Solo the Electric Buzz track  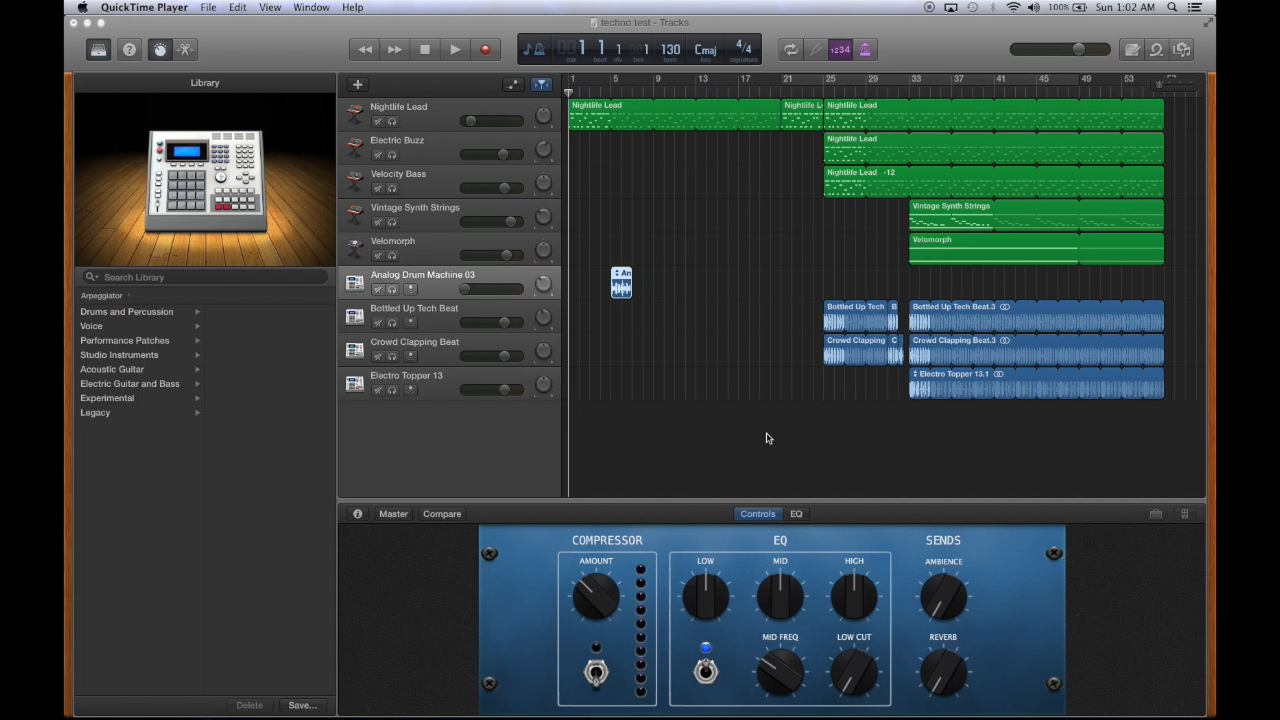[x=392, y=155]
